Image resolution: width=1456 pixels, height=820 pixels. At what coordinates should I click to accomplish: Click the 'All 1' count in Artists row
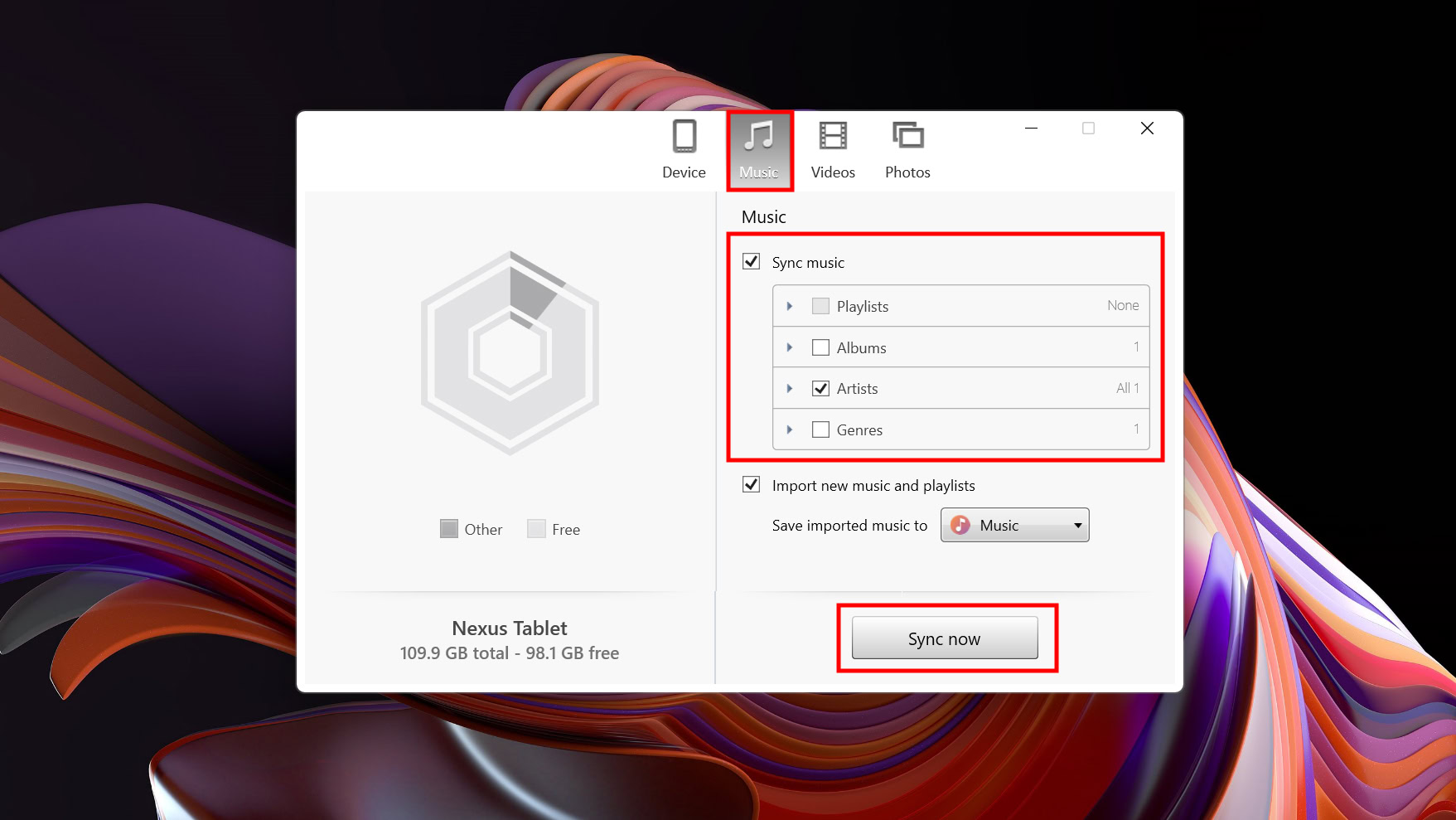[x=1128, y=388]
